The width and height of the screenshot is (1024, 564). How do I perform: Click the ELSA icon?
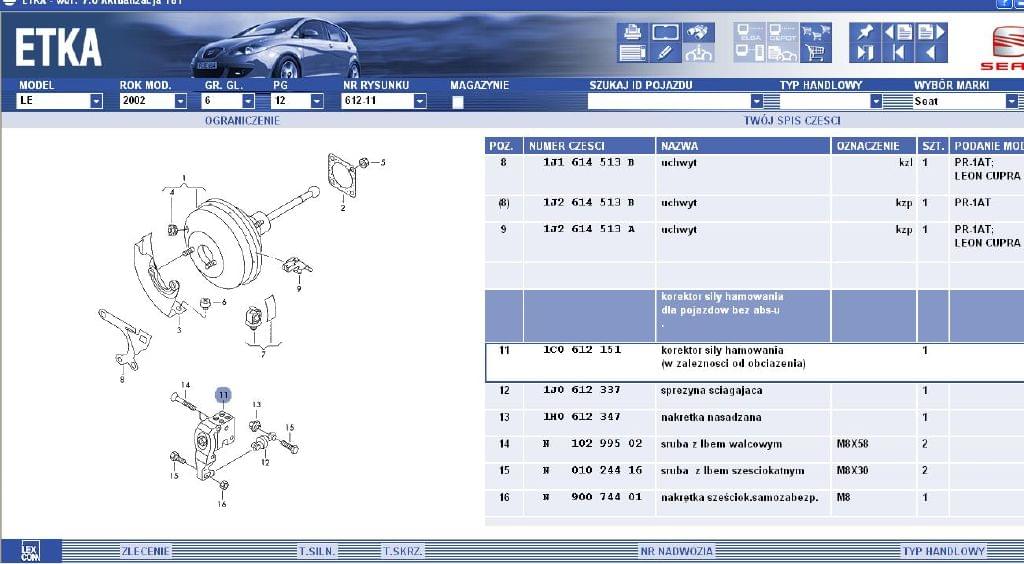(x=749, y=33)
